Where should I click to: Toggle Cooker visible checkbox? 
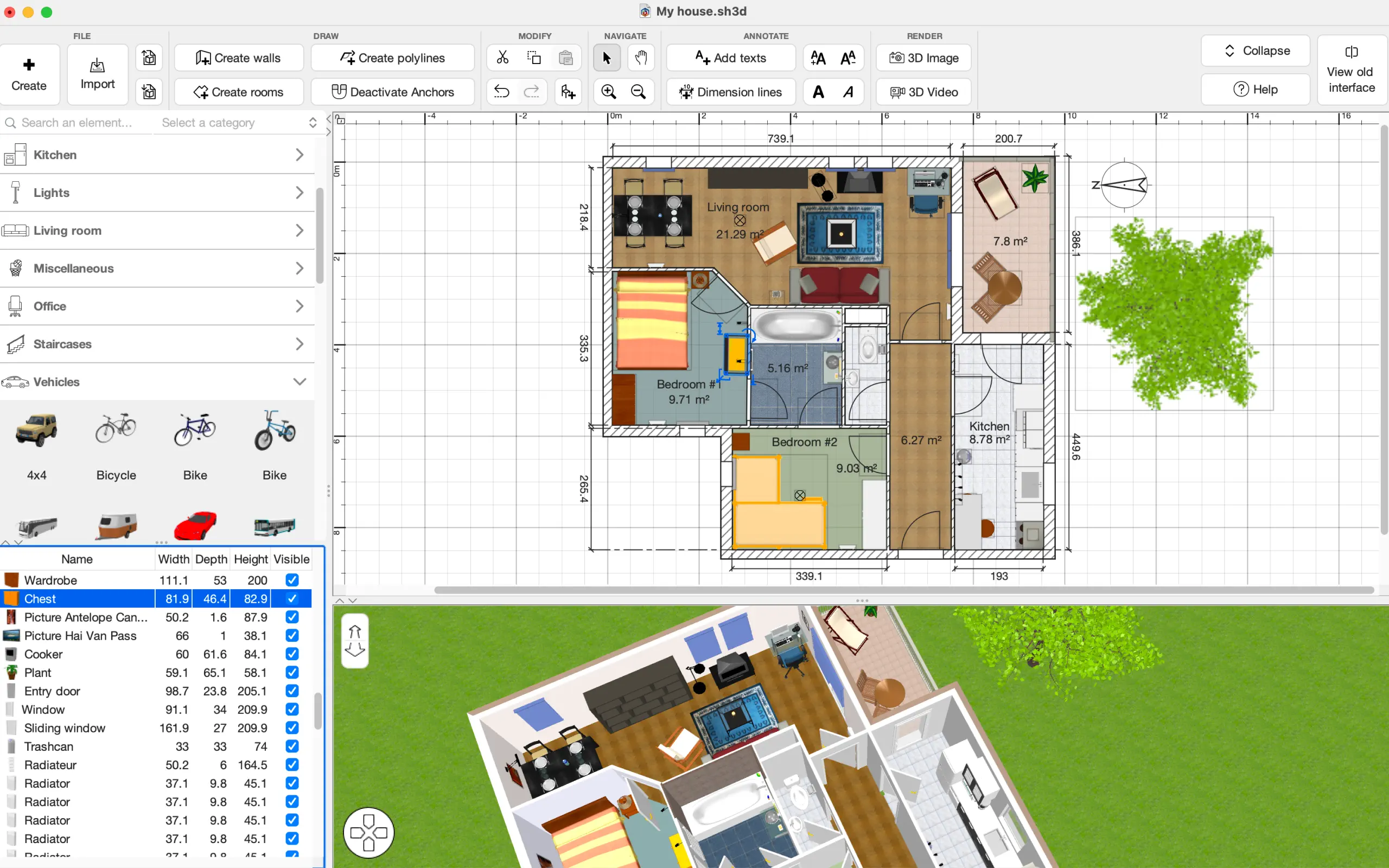pyautogui.click(x=291, y=654)
